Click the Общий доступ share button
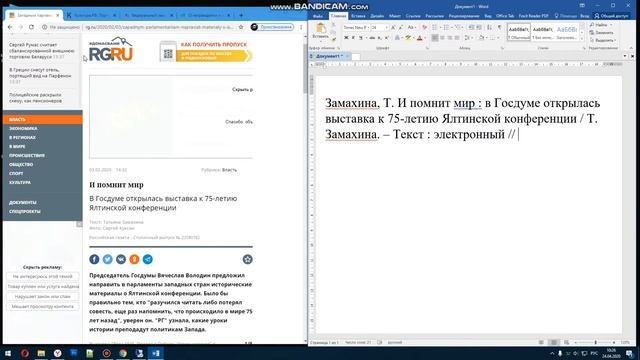 (611, 16)
